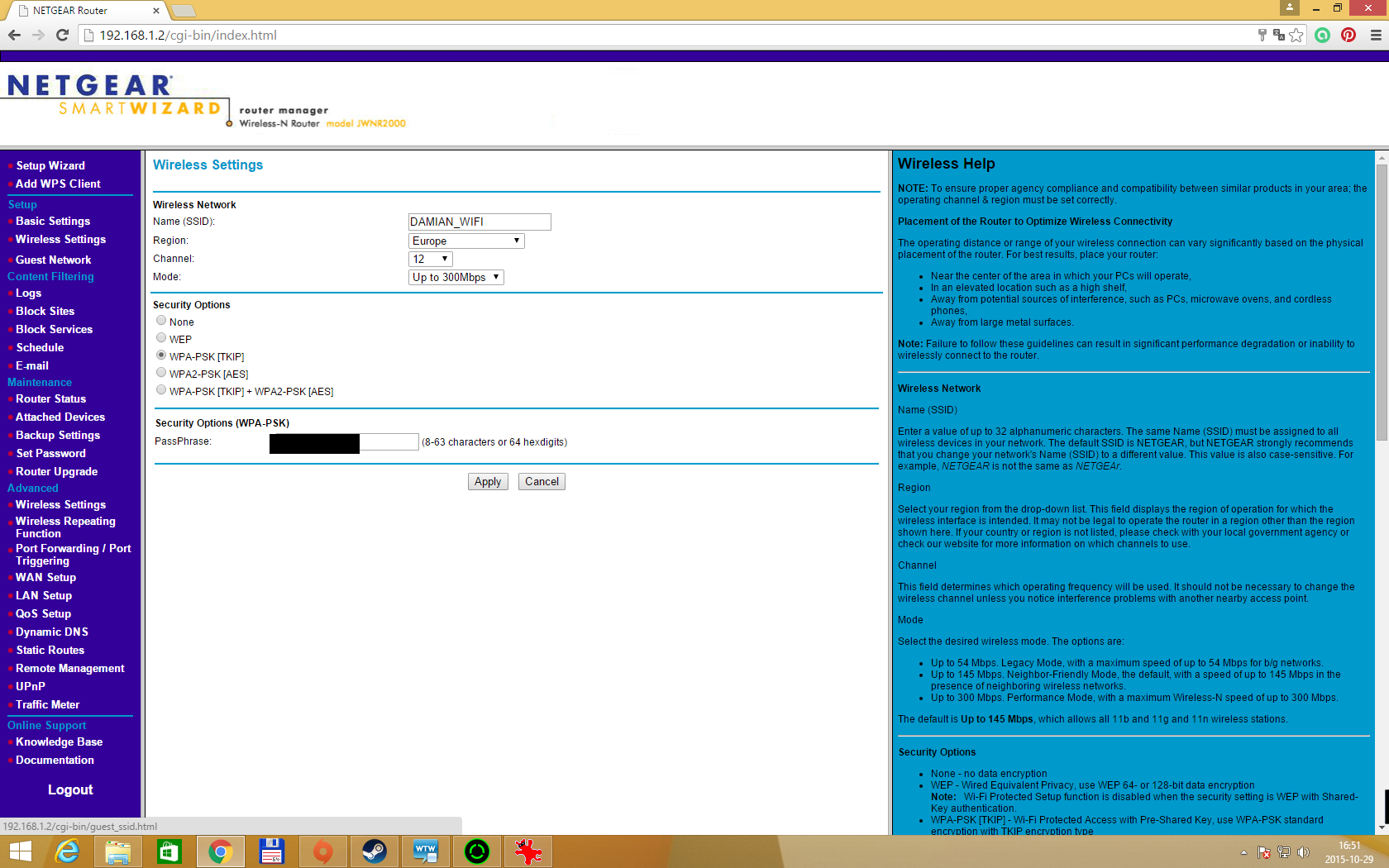Open the Chrome hamburger menu
The width and height of the screenshot is (1389, 868).
point(1376,35)
